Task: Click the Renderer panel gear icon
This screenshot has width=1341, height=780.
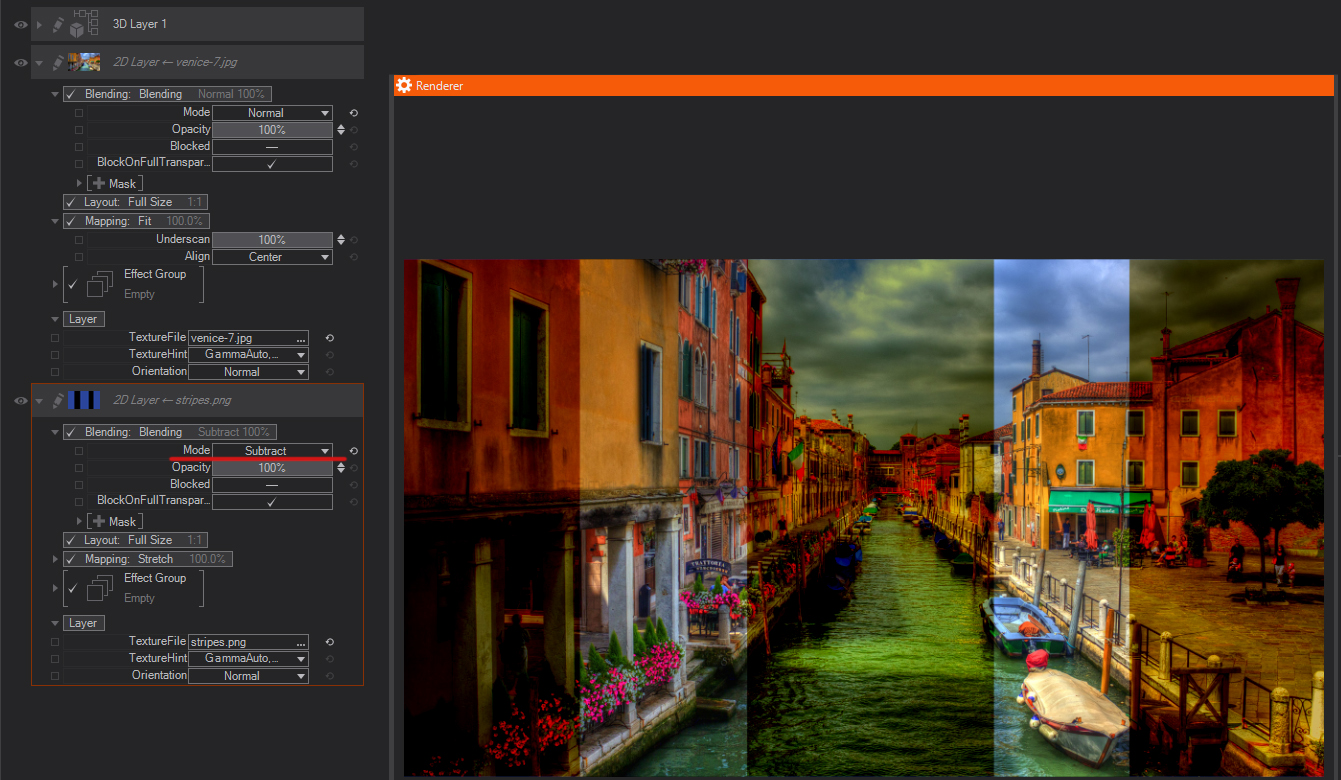Action: coord(404,86)
